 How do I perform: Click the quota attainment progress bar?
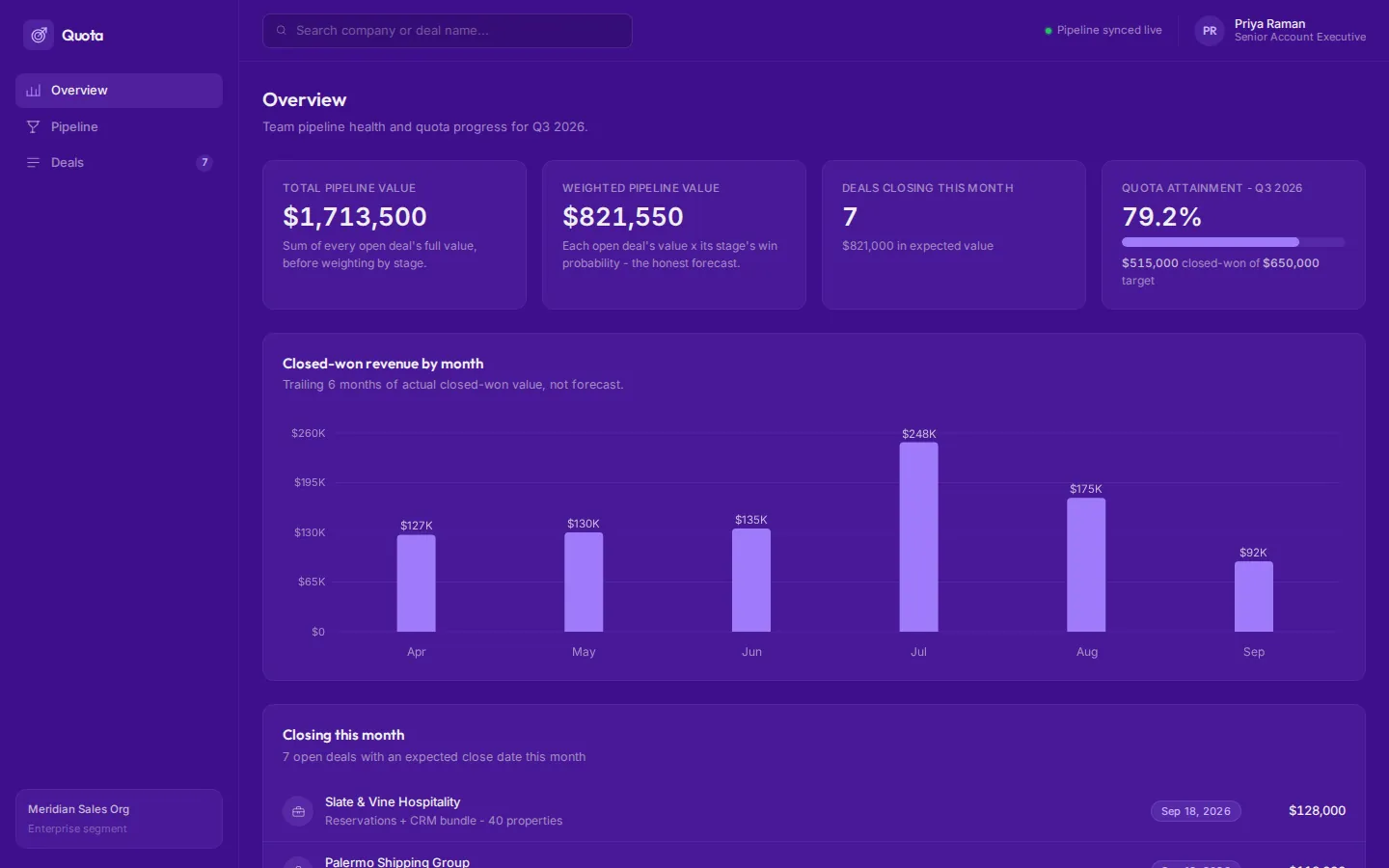tap(1233, 242)
